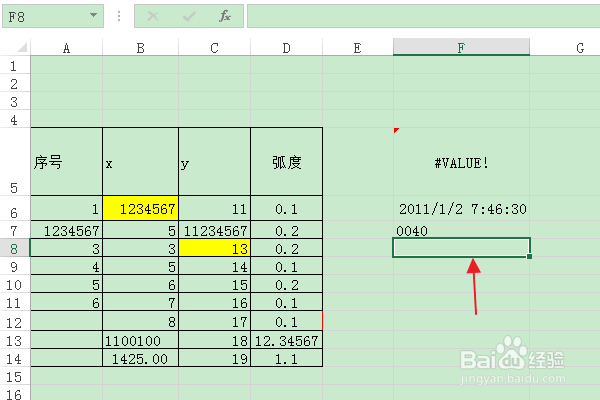The image size is (600, 400).
Task: Select row 16 header
Action: [15, 393]
